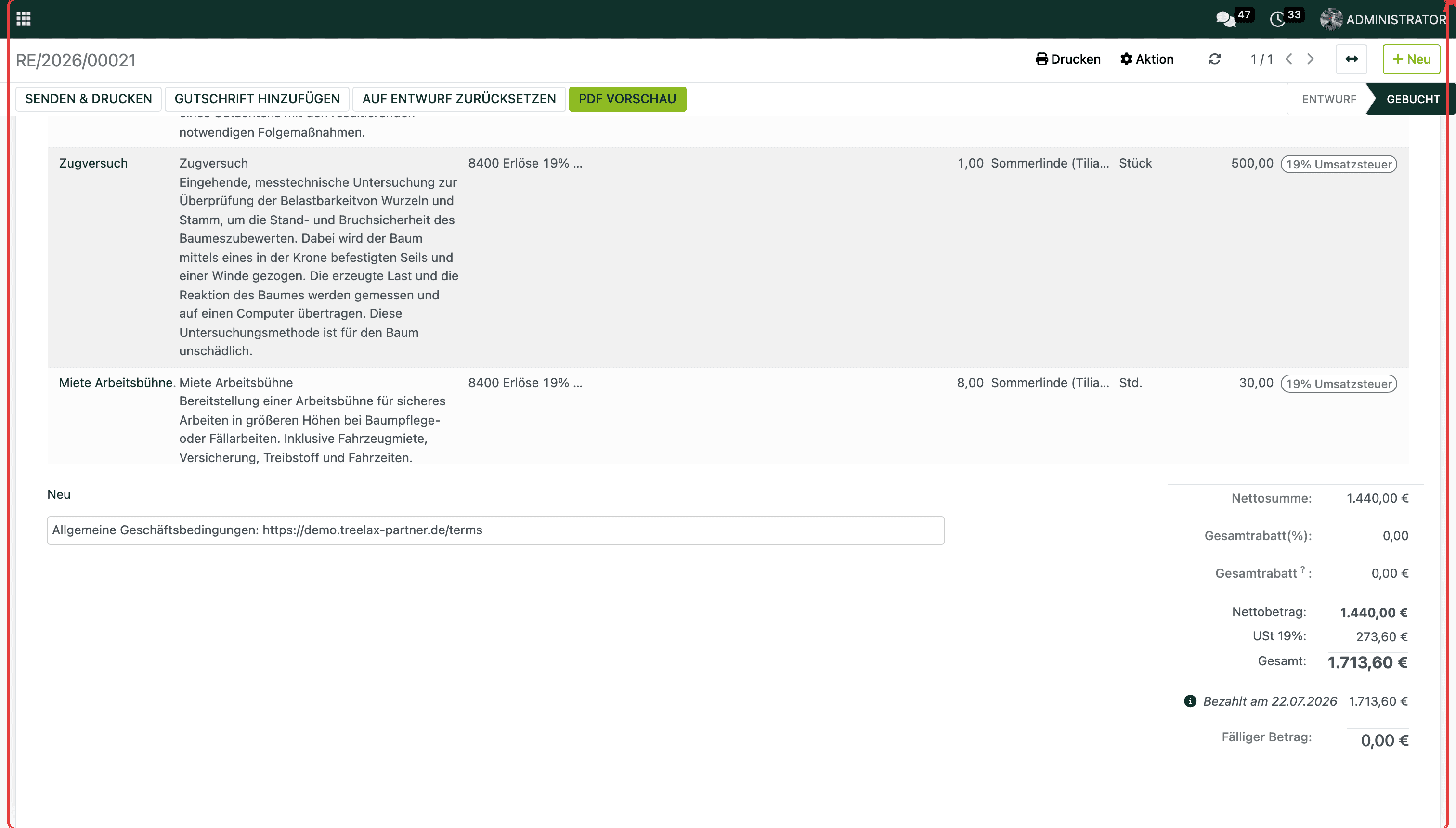Click the pager 1 / 1 counter
The width and height of the screenshot is (1456, 828).
coord(1261,59)
